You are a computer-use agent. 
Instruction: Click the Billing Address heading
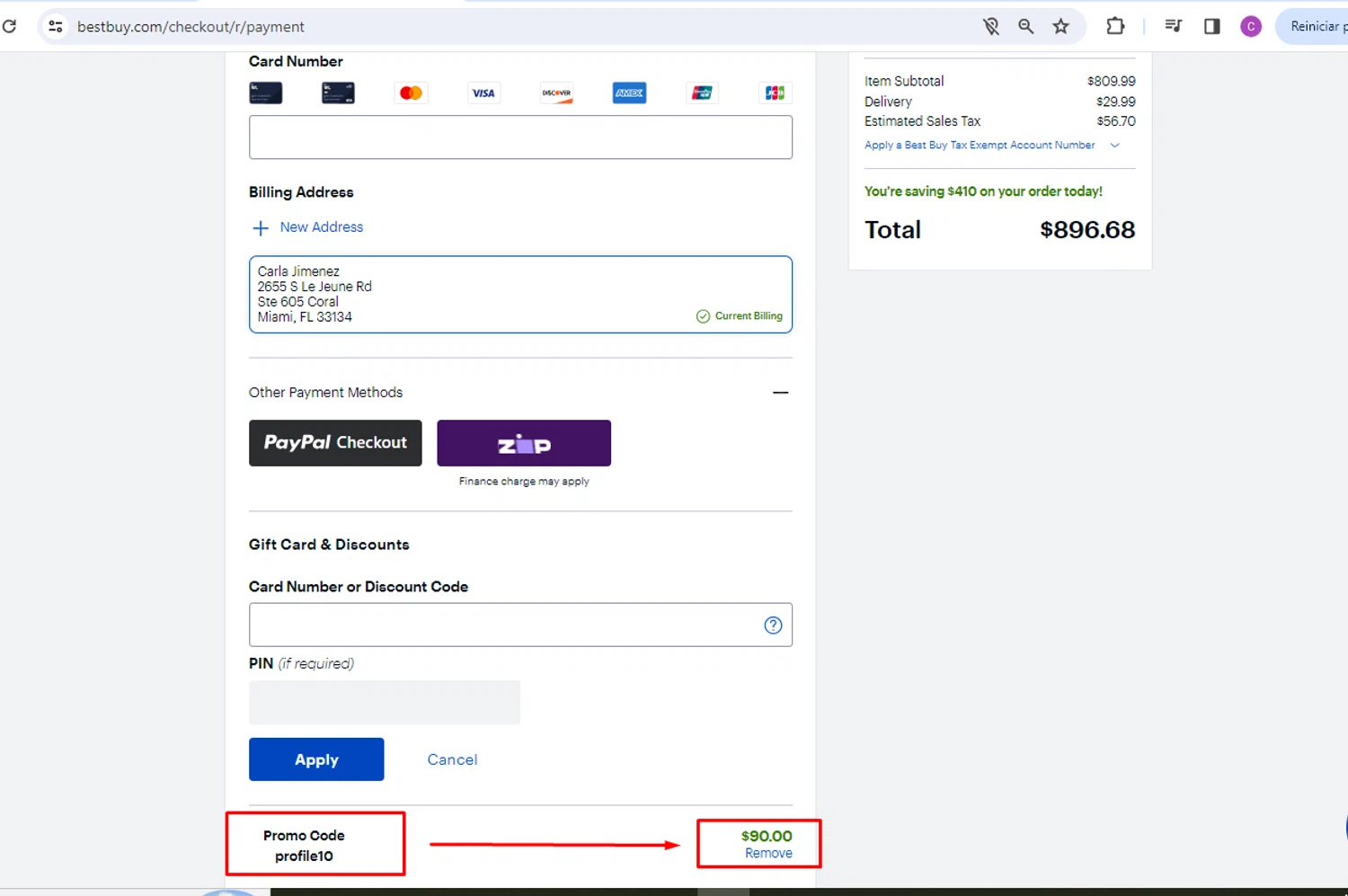click(x=301, y=192)
